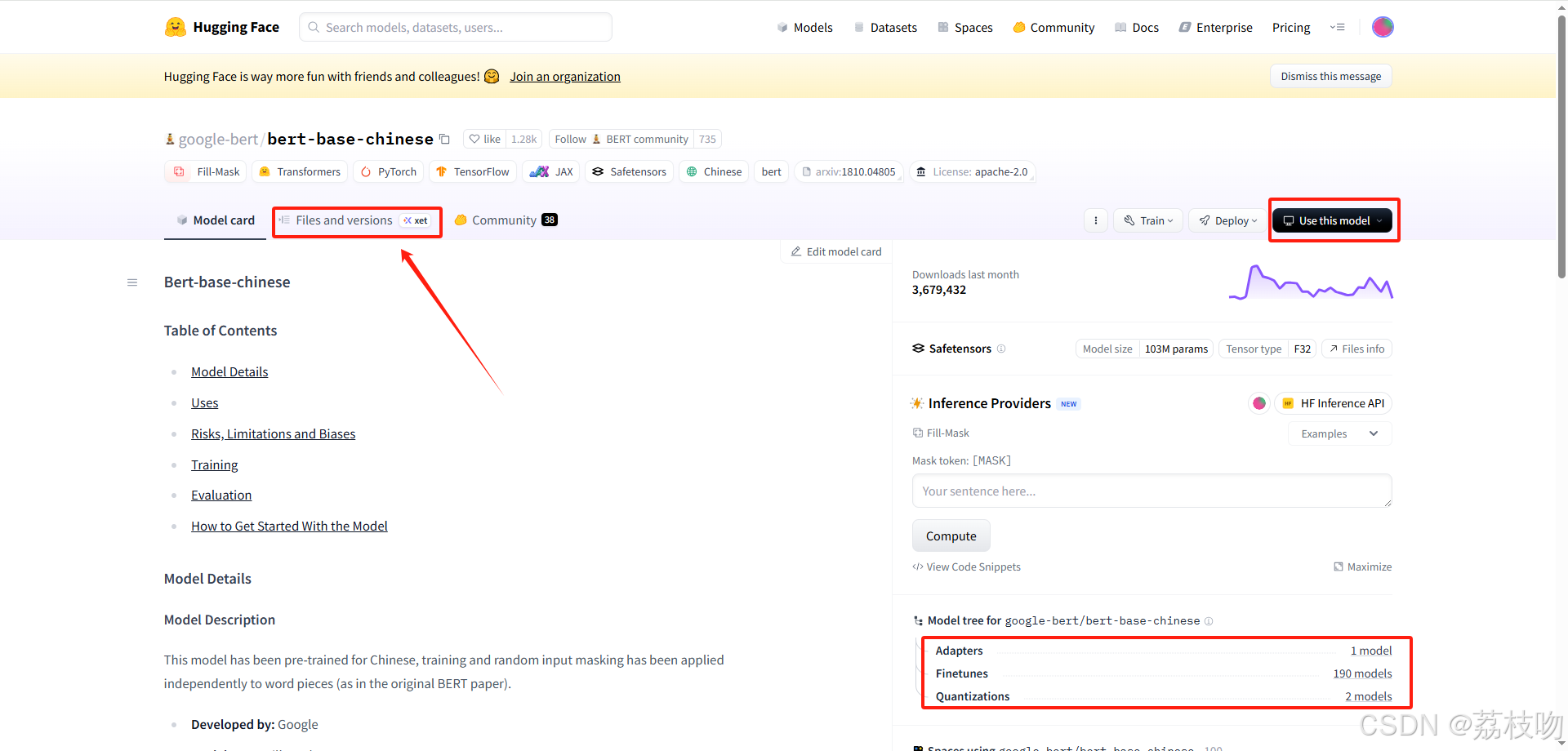This screenshot has width=1568, height=751.
Task: Open the TensorFlow tag
Action: pyautogui.click(x=473, y=171)
